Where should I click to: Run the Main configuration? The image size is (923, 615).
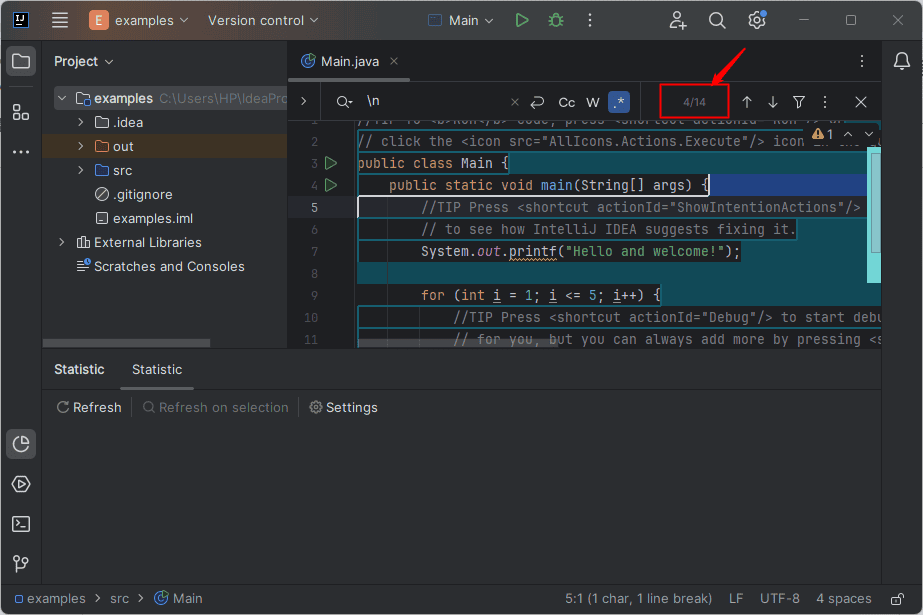click(522, 20)
